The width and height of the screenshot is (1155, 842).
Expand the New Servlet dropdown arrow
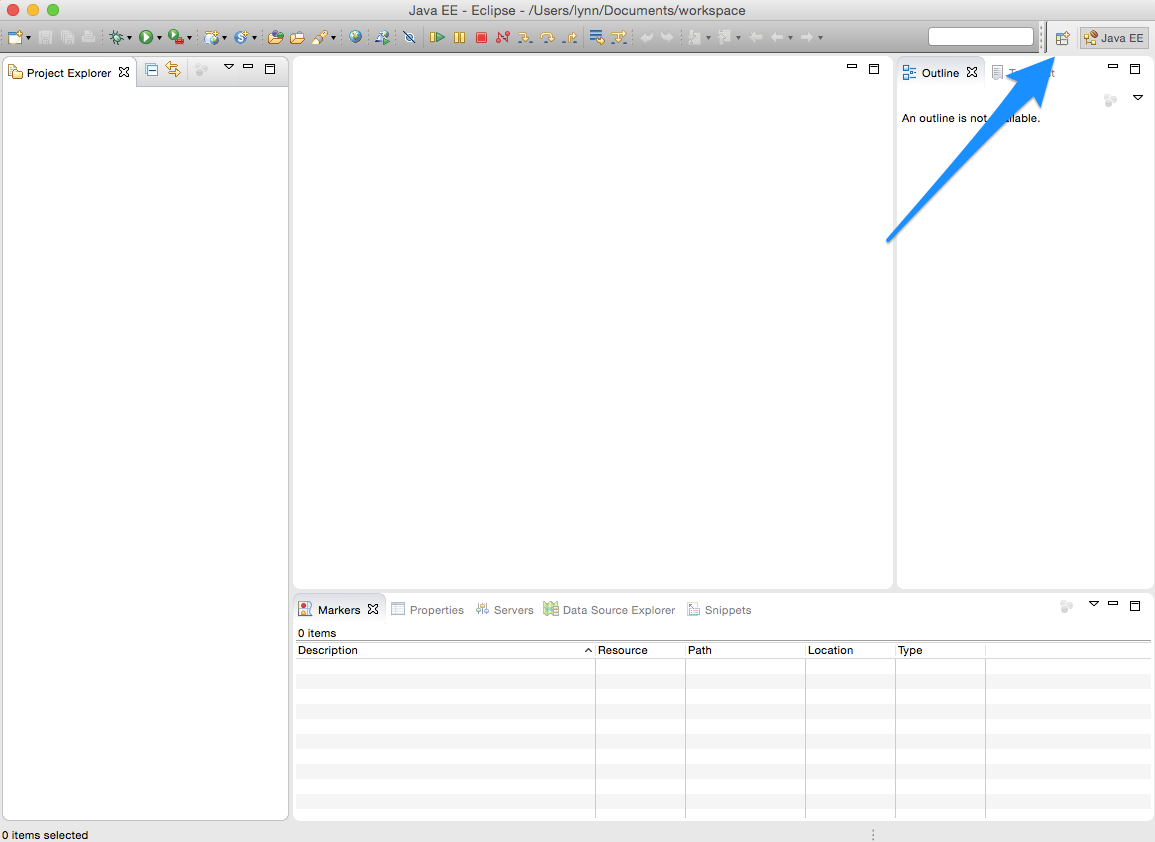(254, 38)
